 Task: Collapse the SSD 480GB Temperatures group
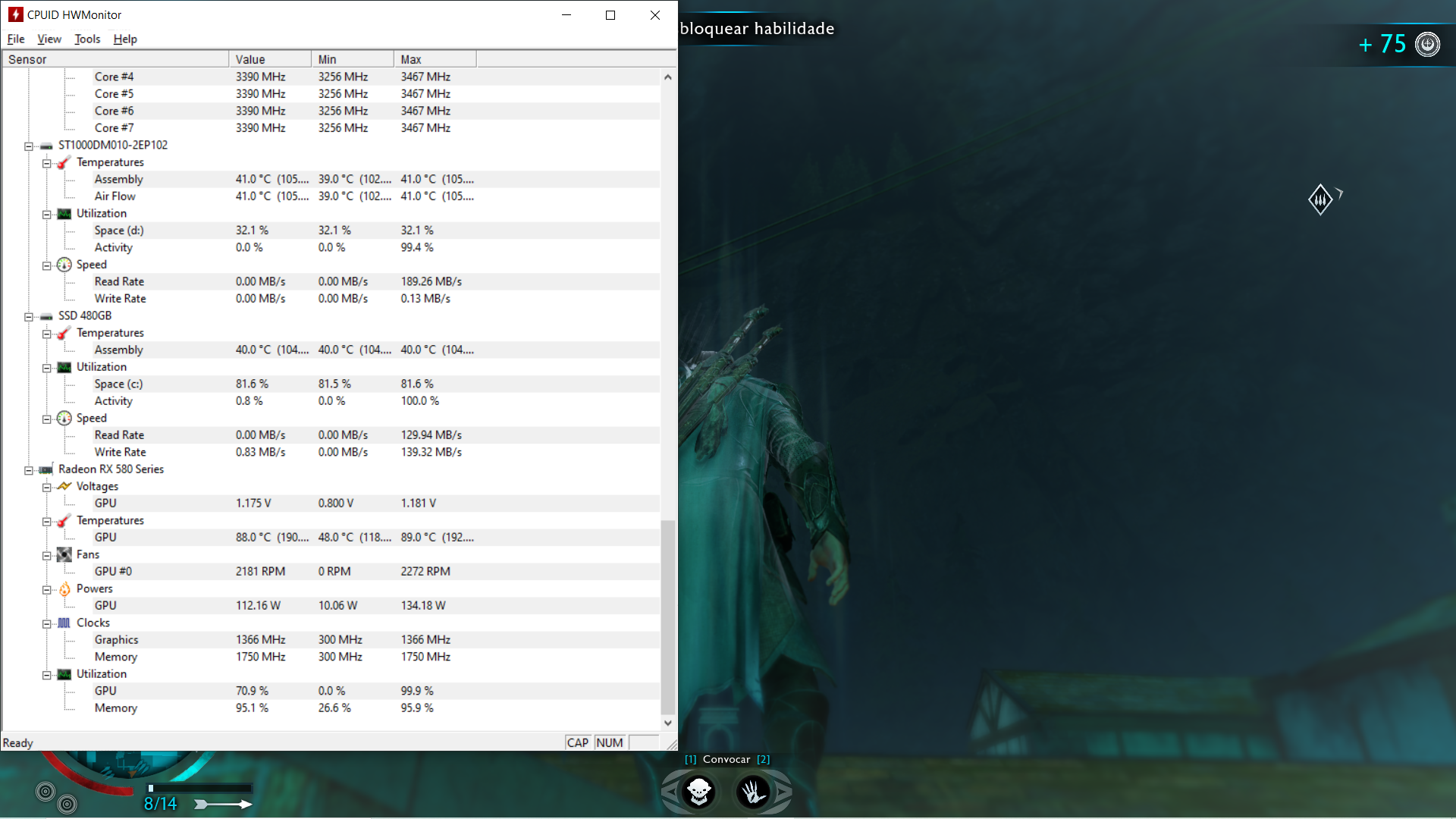point(47,334)
